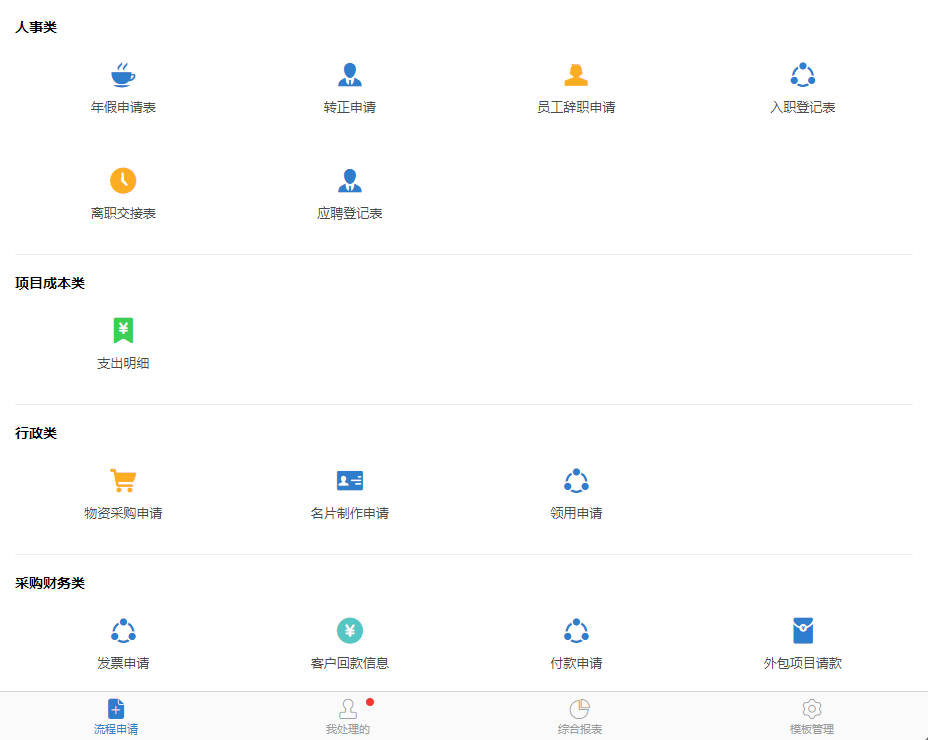Click the coffee cup icon for 年假申请表
This screenshot has height=740, width=928.
coord(123,75)
